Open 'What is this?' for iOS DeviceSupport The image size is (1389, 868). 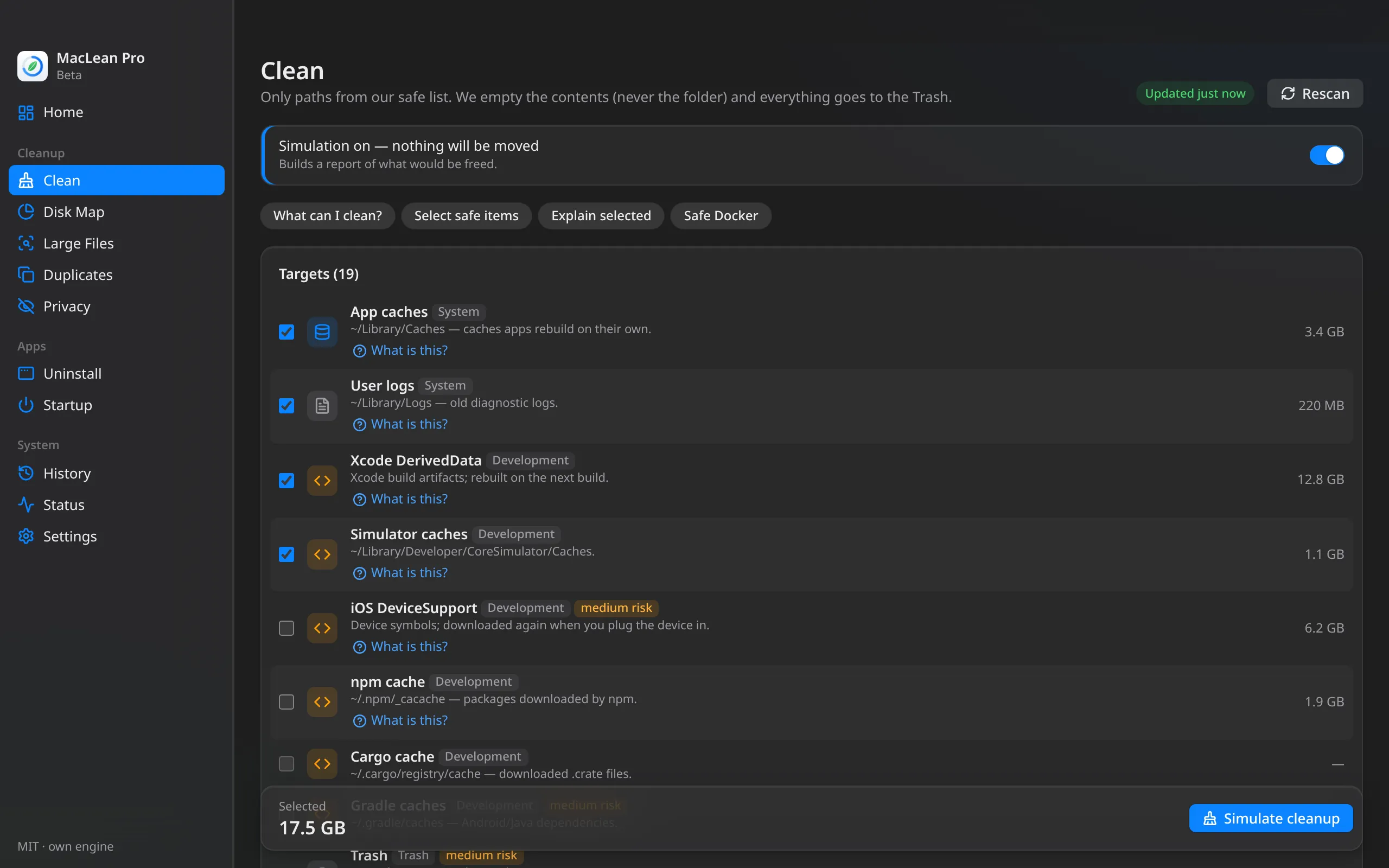(400, 647)
